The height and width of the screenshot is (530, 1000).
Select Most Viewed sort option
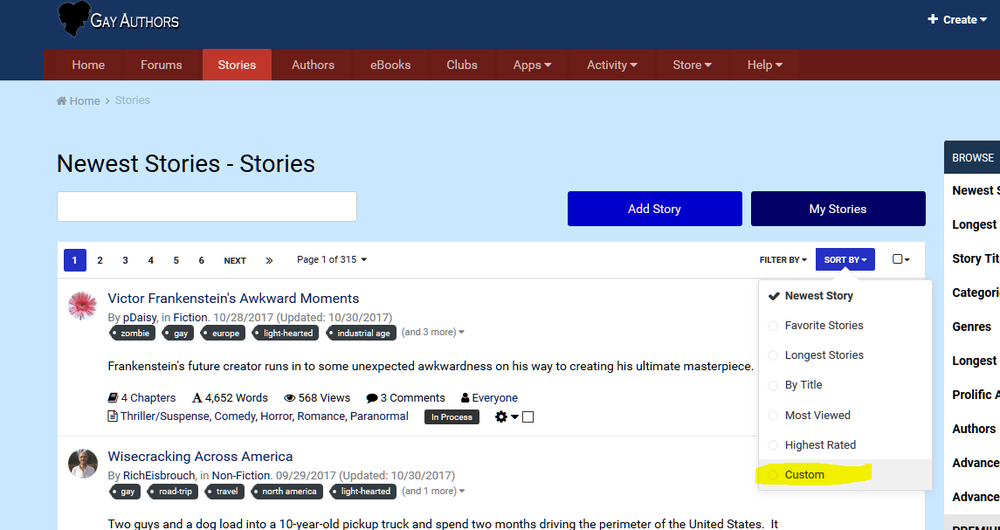click(x=845, y=415)
